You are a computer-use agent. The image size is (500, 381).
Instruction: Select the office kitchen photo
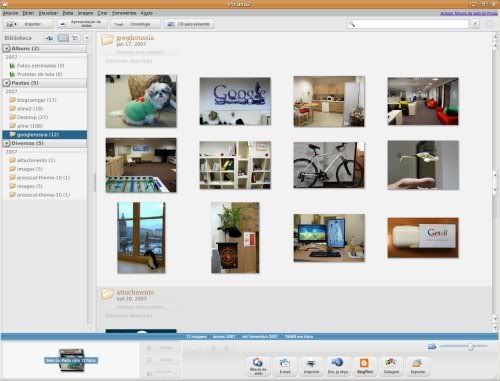(x=329, y=101)
